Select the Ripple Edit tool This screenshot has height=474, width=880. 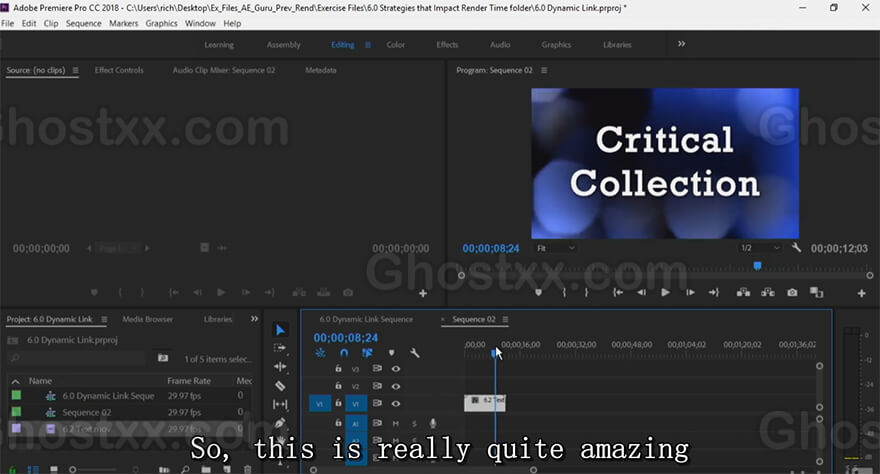(x=280, y=366)
